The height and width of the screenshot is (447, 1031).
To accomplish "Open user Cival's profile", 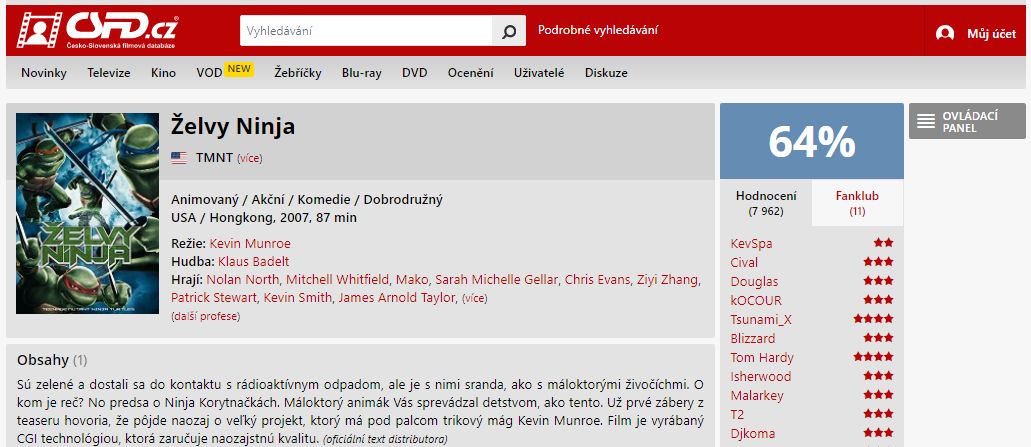I will pos(744,263).
